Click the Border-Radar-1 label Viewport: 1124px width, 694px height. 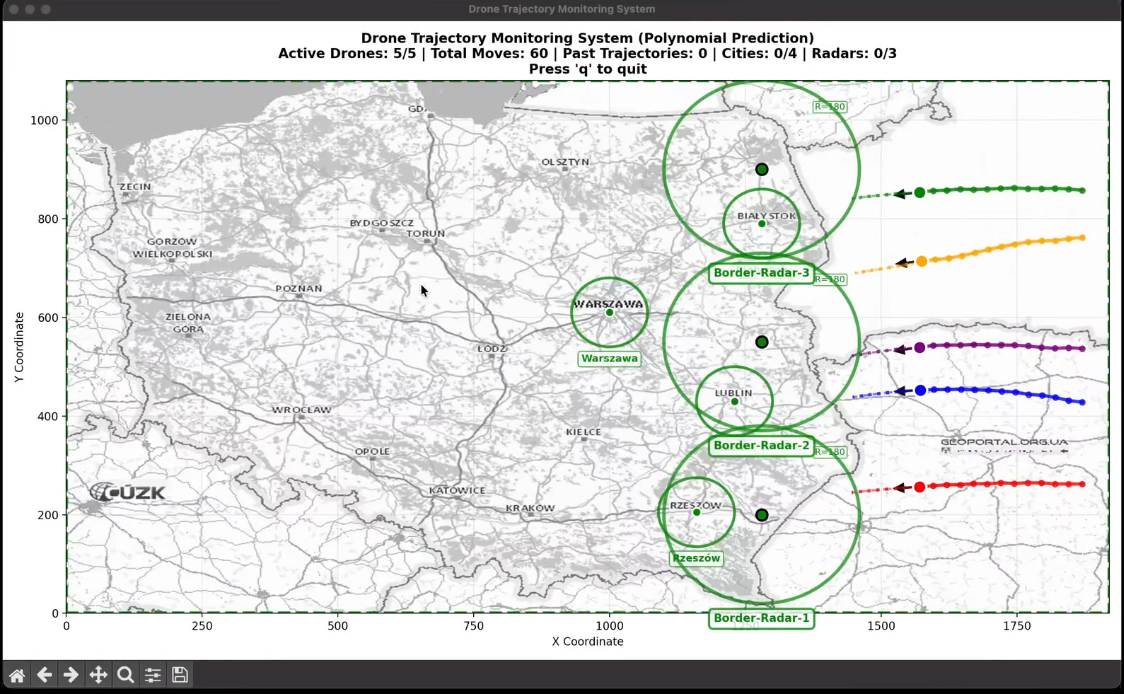coord(761,618)
